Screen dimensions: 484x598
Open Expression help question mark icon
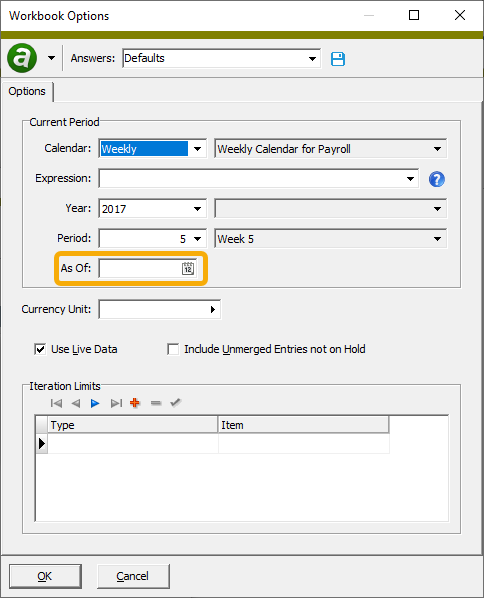click(436, 179)
